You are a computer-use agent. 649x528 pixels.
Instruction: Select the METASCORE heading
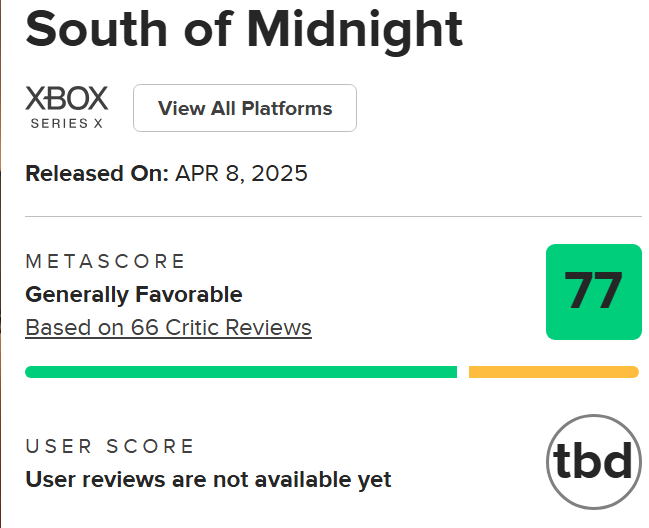106,262
